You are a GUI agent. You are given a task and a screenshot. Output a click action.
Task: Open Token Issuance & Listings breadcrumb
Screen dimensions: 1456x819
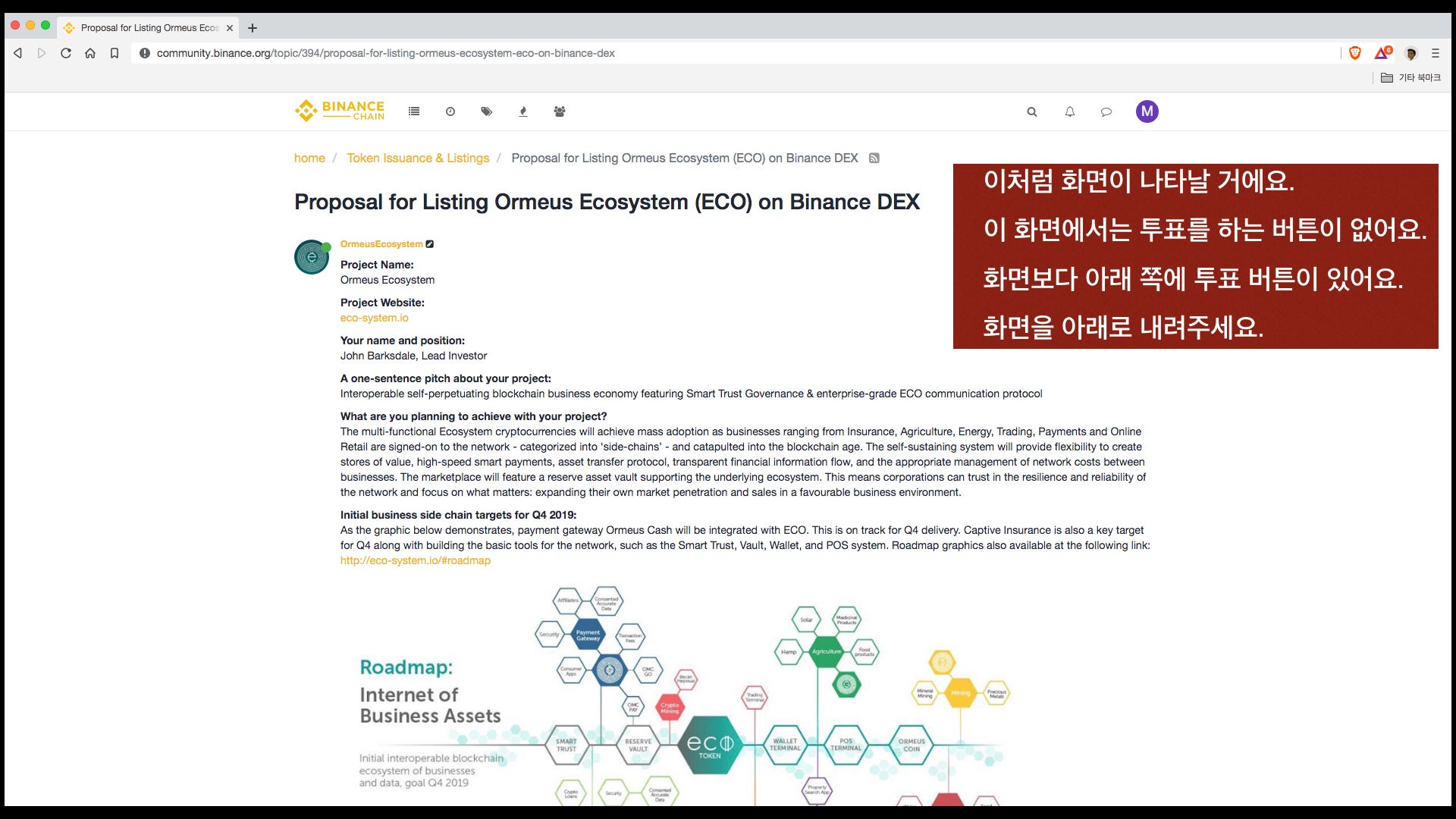[418, 158]
